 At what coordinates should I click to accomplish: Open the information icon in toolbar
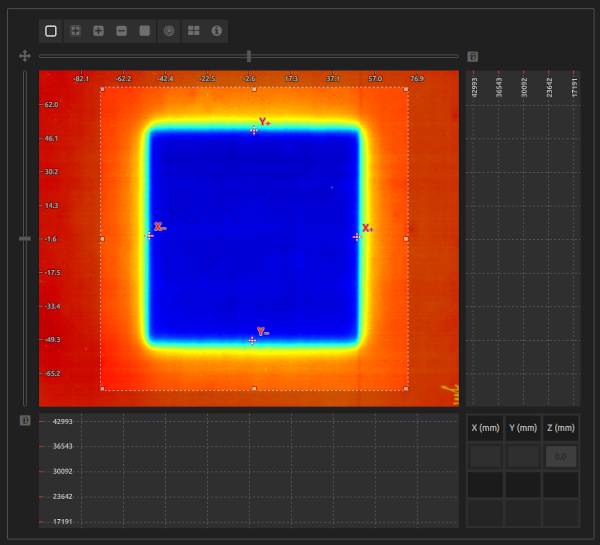(217, 31)
